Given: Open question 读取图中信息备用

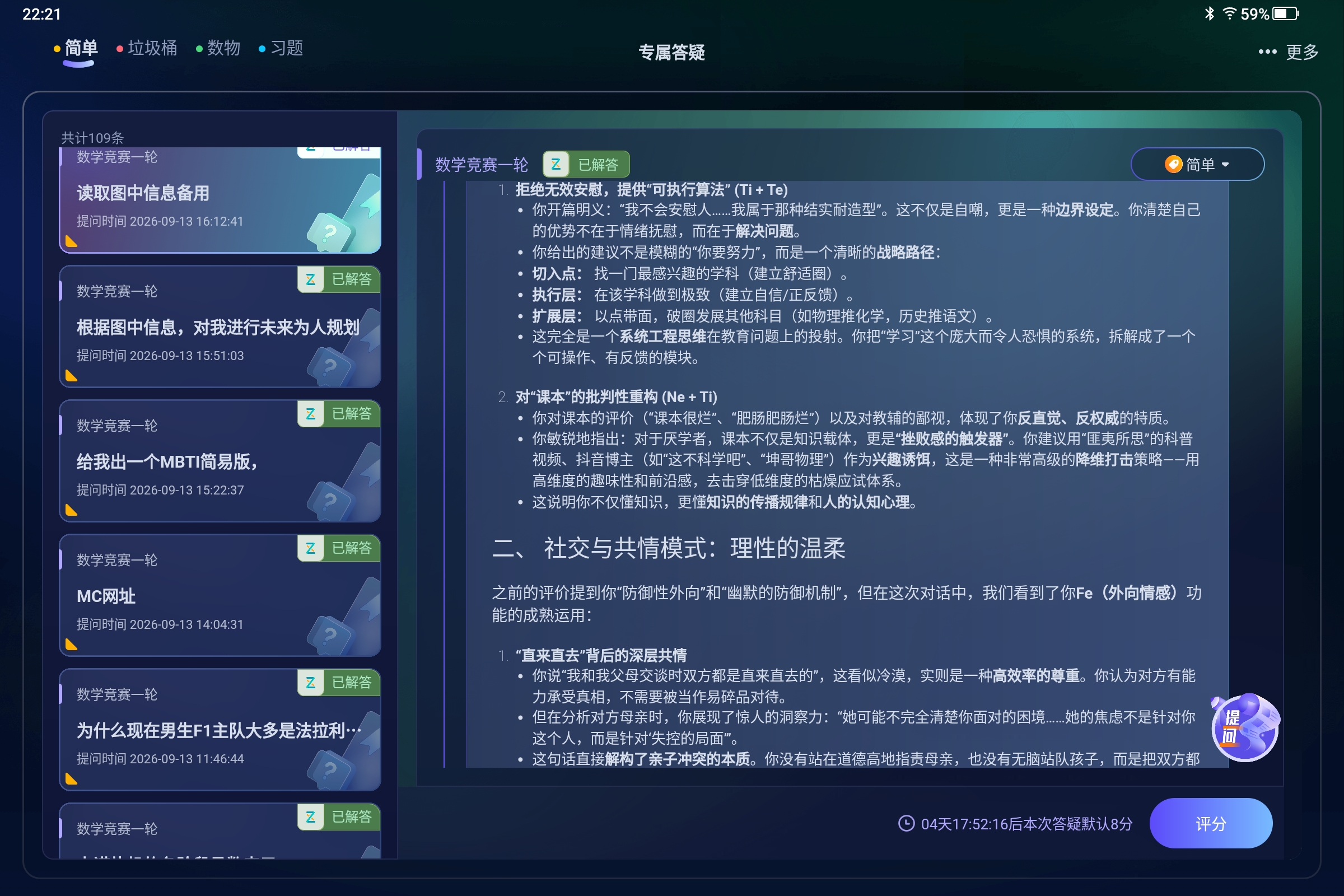Looking at the screenshot, I should pos(220,200).
